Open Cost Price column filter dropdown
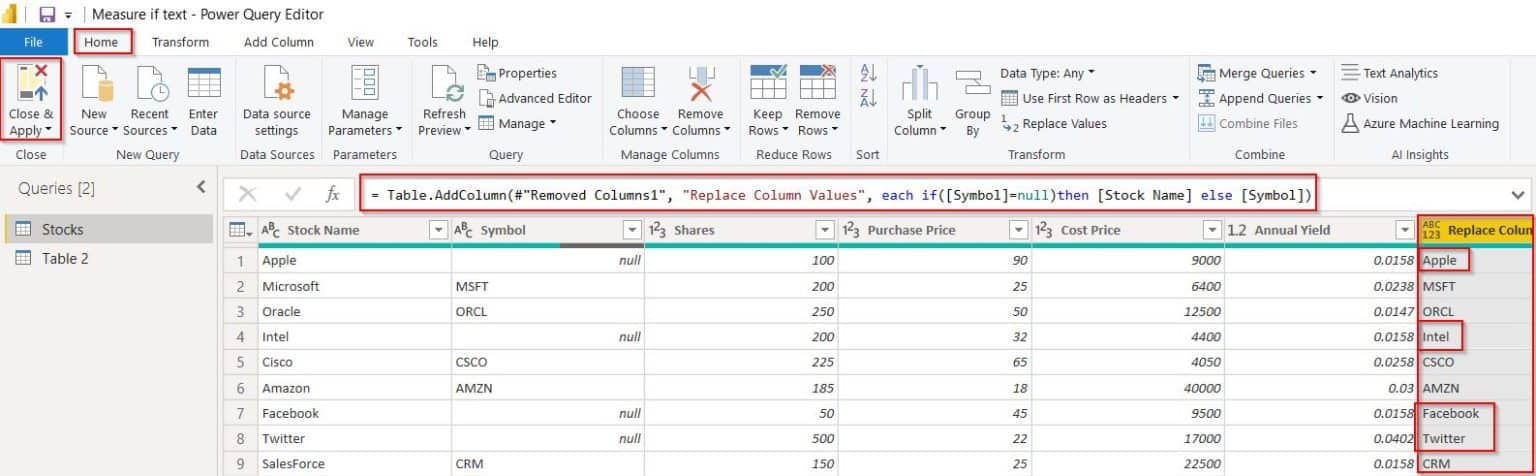Screen dimensions: 1536x476 point(1211,230)
